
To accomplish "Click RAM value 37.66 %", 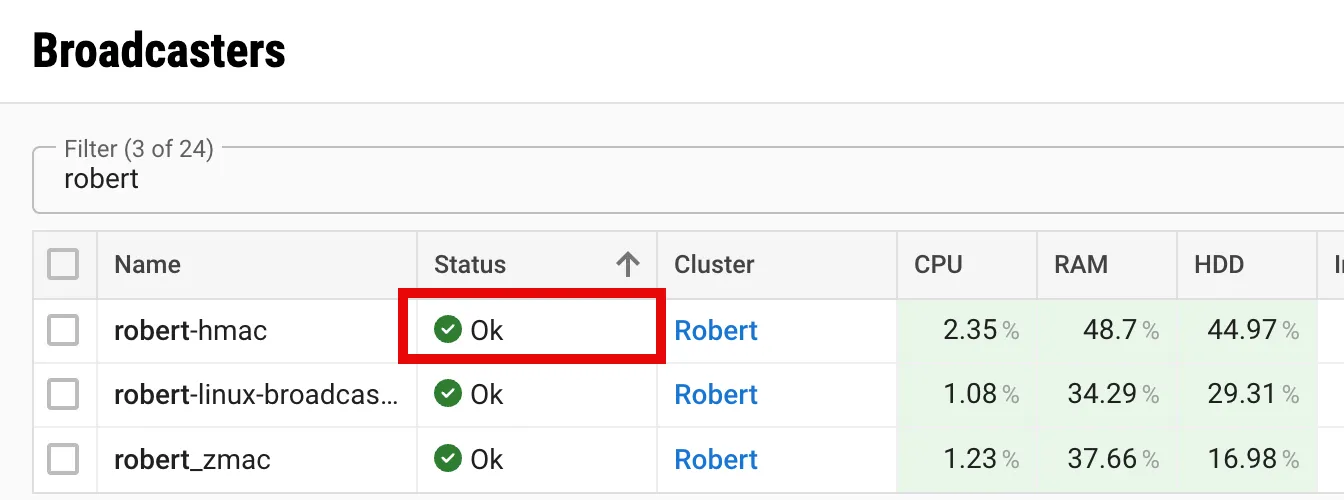I will [1114, 460].
